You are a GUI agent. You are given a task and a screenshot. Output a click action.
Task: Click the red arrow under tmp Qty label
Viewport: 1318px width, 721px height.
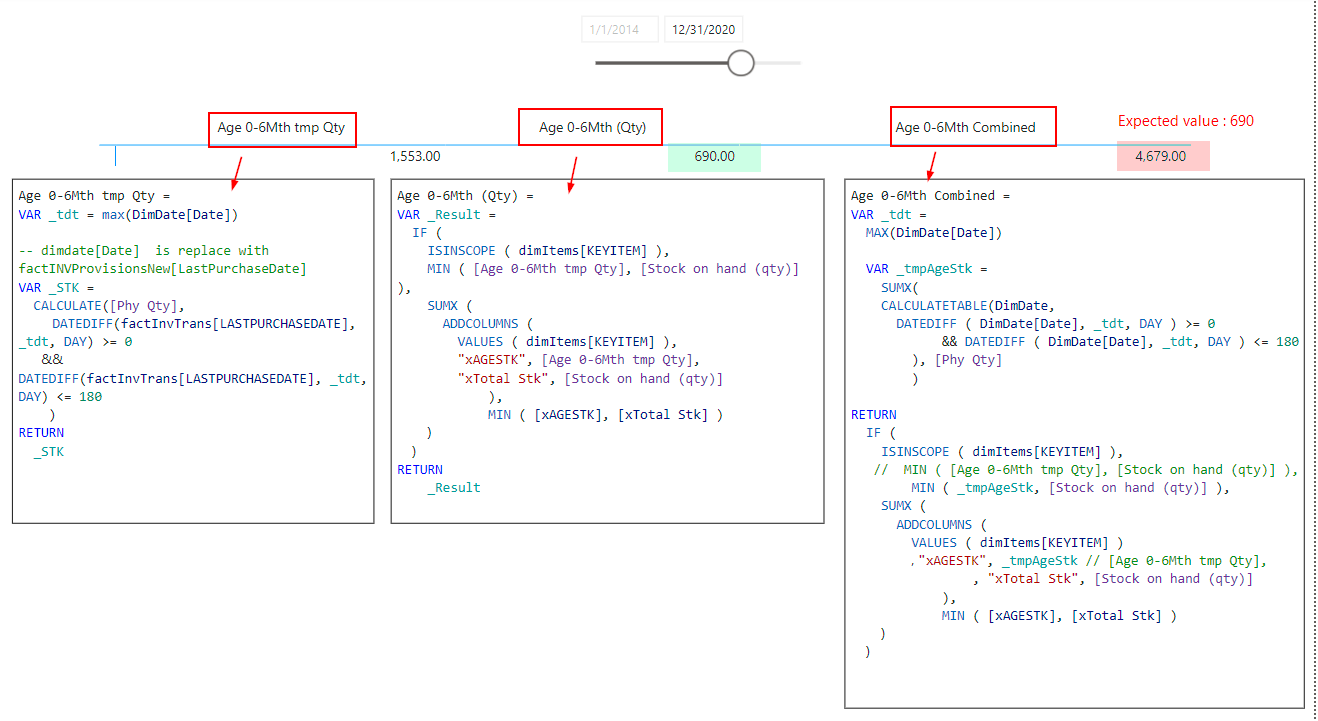click(236, 171)
